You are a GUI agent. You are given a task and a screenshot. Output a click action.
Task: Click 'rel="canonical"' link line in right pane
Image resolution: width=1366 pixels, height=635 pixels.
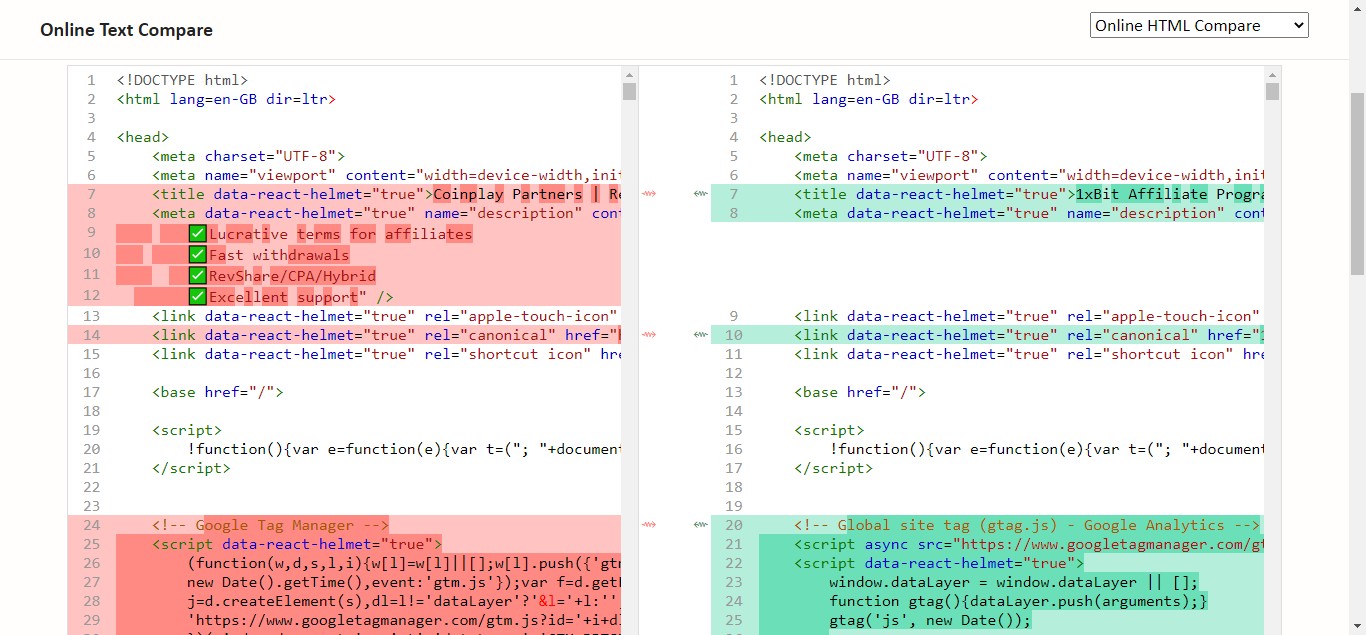click(1029, 335)
